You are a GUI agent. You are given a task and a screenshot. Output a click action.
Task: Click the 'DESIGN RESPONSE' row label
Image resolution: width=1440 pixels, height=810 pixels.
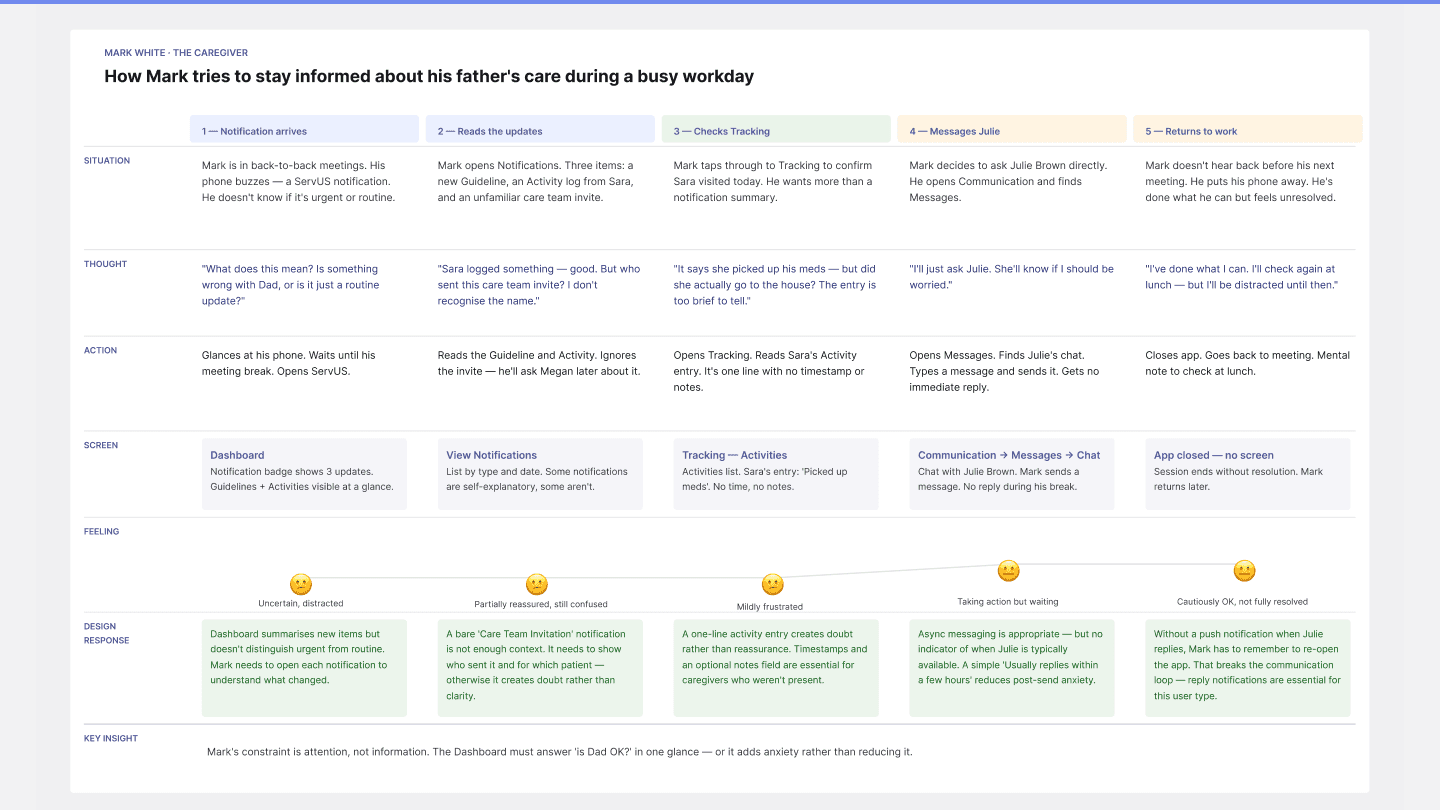tap(107, 633)
